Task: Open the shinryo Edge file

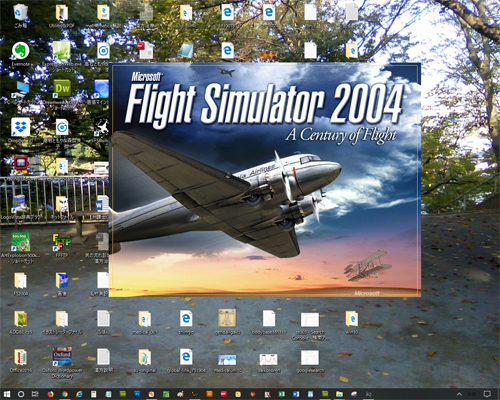Action: pyautogui.click(x=186, y=319)
